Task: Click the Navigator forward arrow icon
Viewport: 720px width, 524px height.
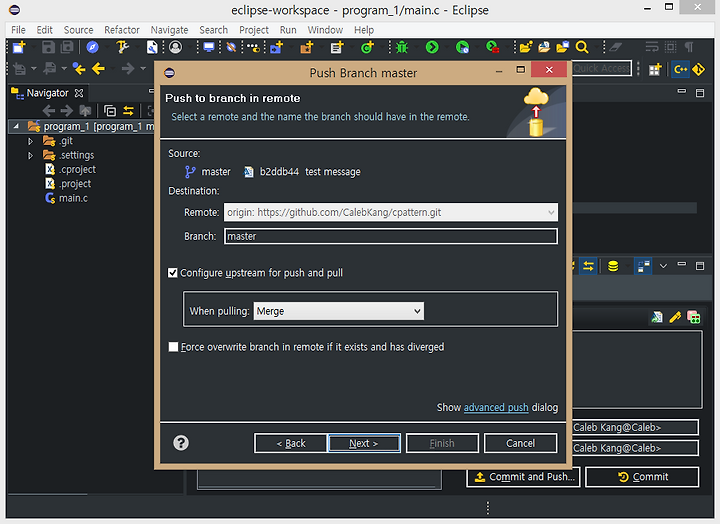Action: [67, 111]
